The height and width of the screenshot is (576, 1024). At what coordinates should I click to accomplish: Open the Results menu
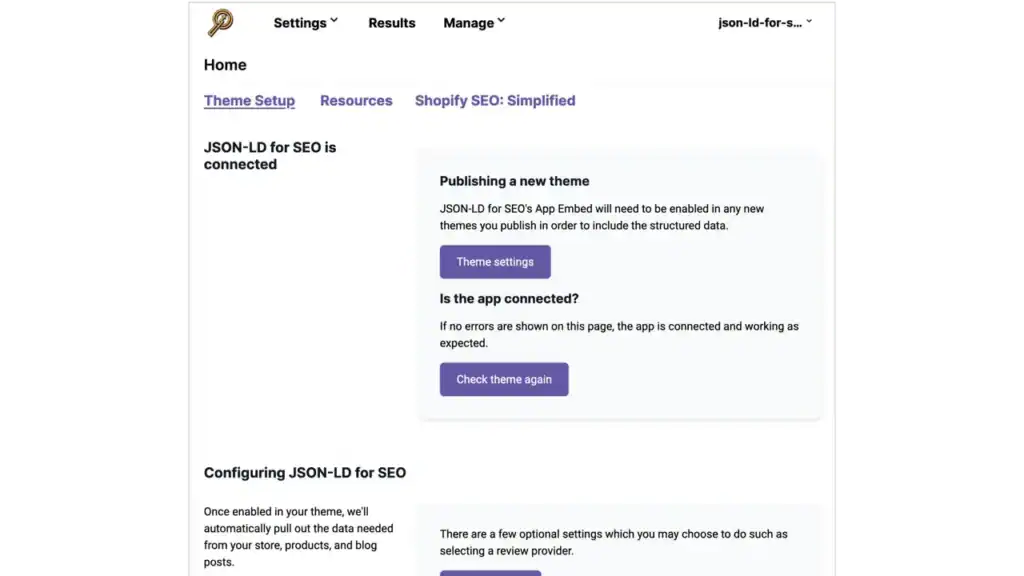tap(391, 22)
